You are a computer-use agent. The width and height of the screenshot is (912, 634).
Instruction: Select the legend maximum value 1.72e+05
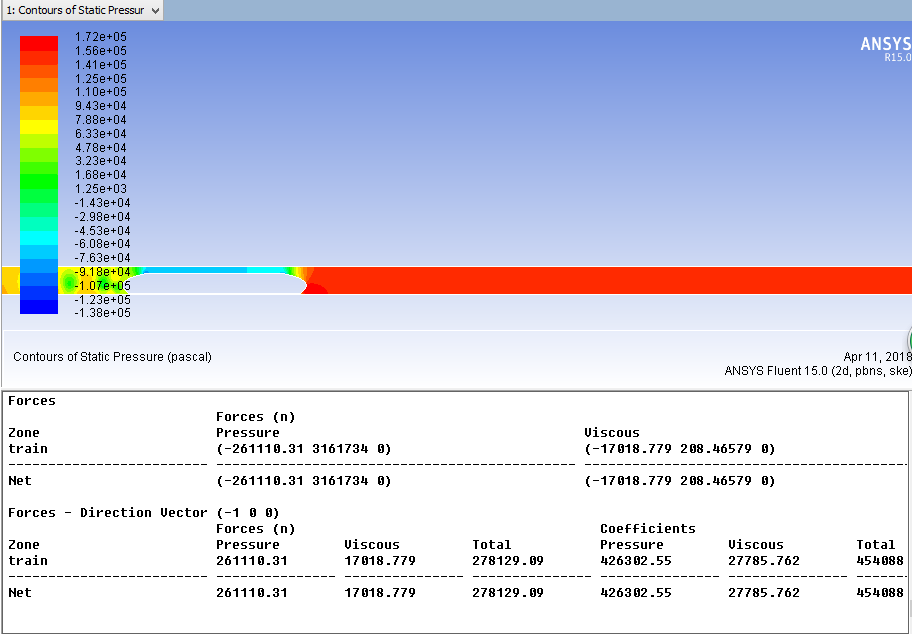click(101, 37)
